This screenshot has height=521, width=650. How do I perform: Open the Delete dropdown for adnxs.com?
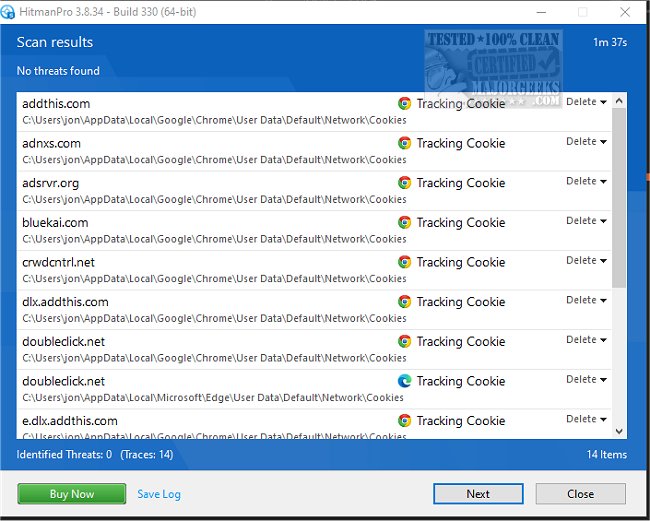[586, 141]
